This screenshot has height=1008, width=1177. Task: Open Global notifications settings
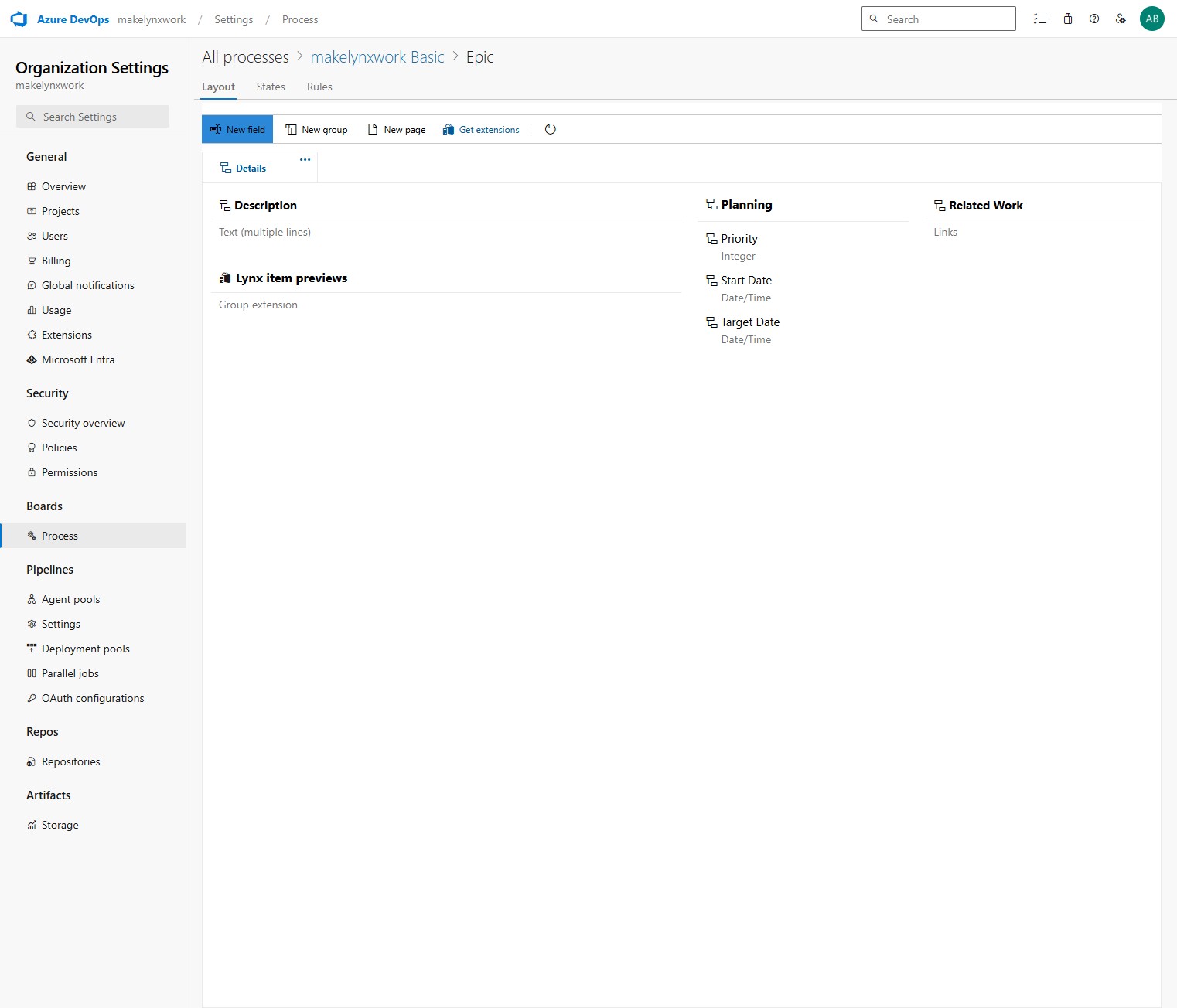click(x=93, y=285)
